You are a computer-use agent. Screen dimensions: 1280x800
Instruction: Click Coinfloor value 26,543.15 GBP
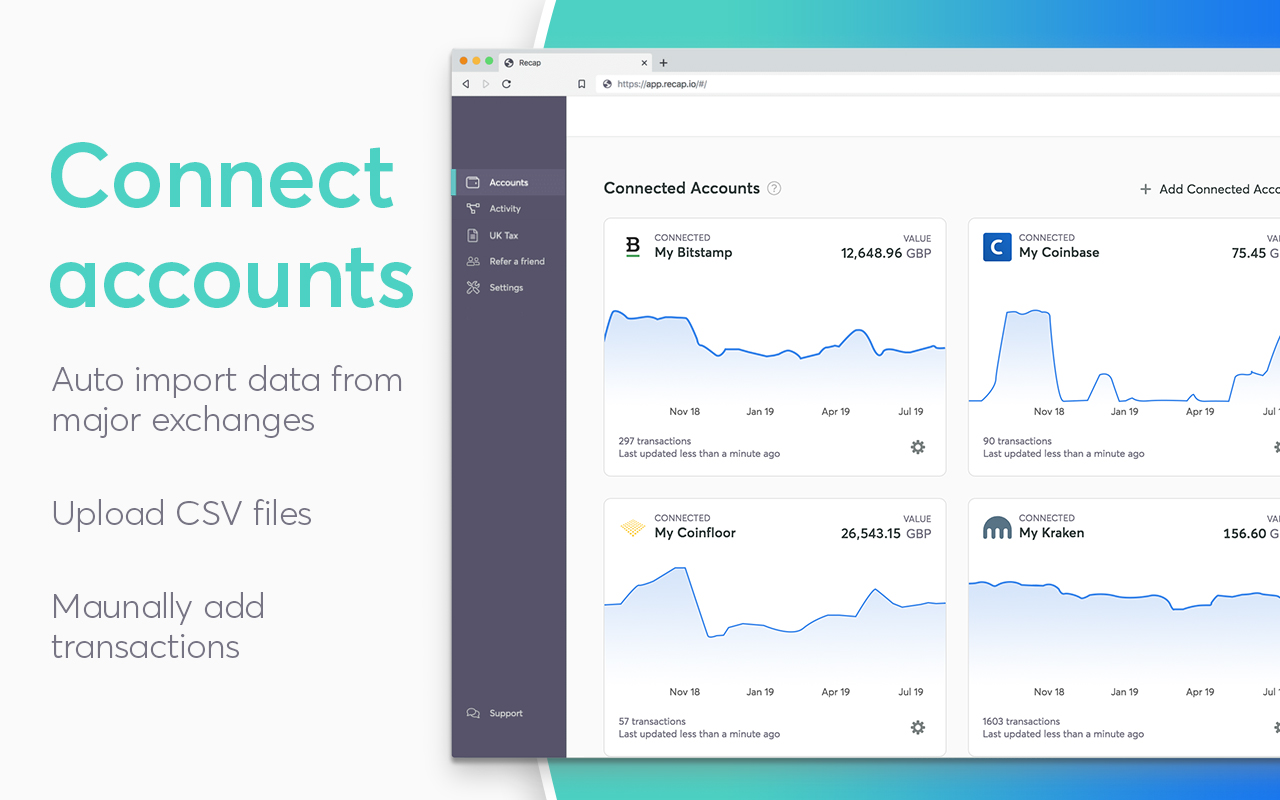click(886, 533)
